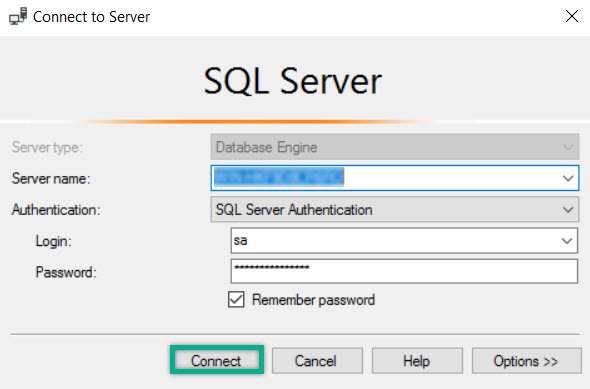
Task: Toggle the Remember password checkbox
Action: pos(236,299)
